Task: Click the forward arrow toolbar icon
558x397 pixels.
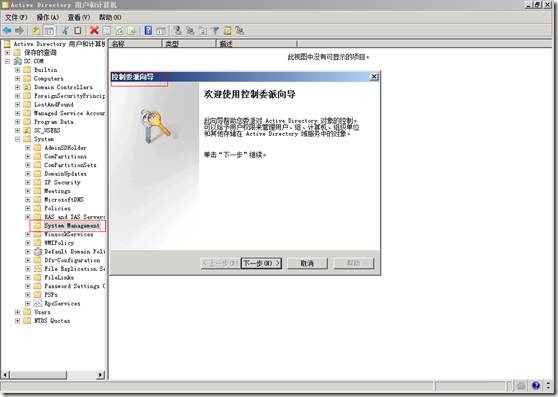Action: (x=20, y=31)
